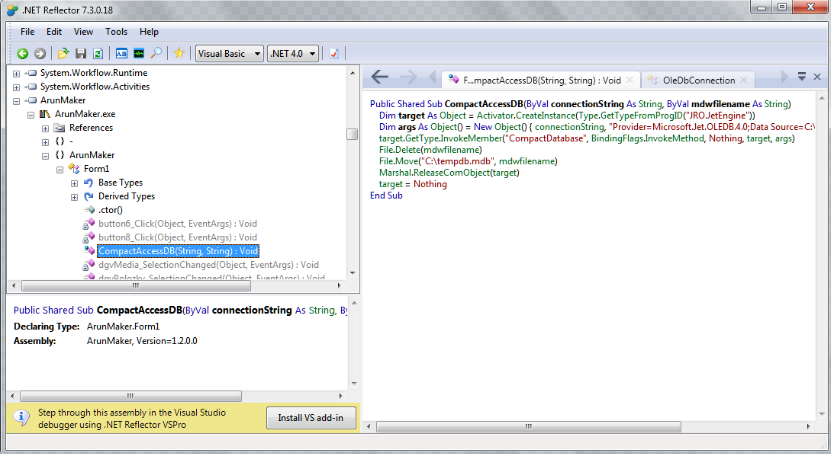
Task: Click the tree panel horizontal scrollbar
Action: [x=136, y=286]
